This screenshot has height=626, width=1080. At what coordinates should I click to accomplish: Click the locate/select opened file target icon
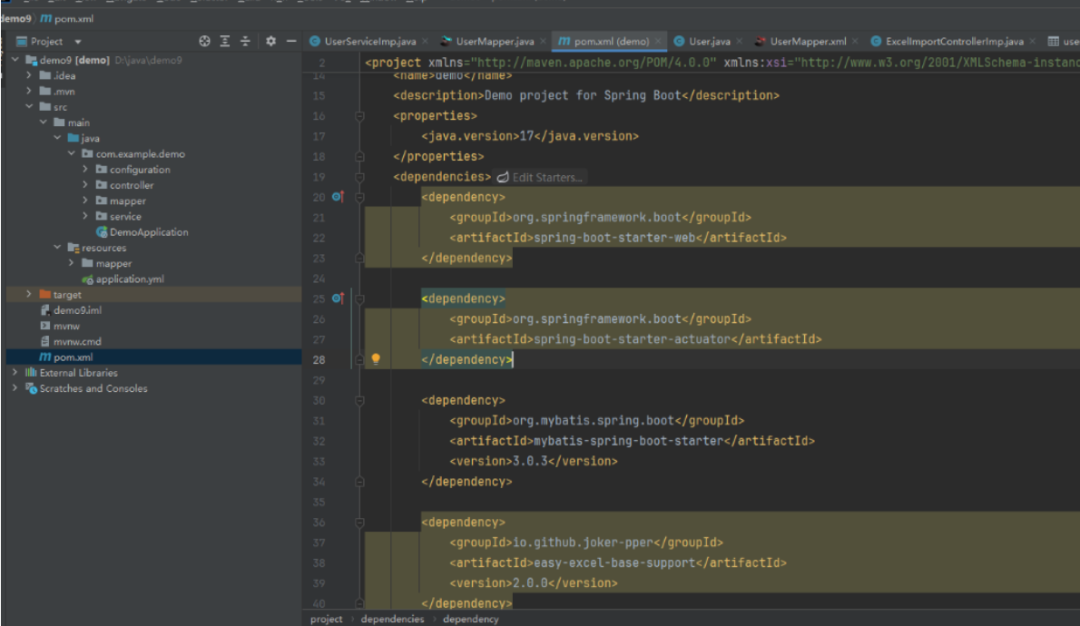click(205, 41)
